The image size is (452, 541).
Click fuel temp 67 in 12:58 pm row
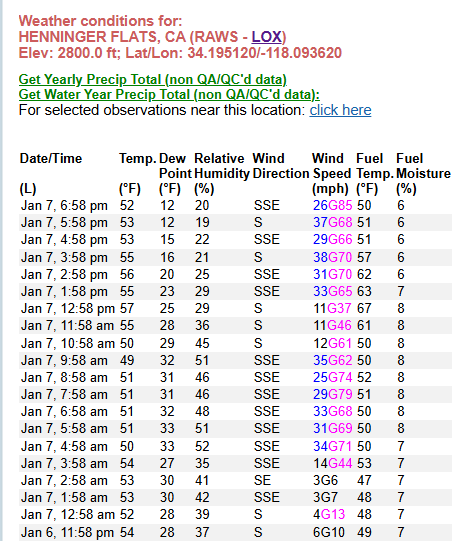[364, 308]
